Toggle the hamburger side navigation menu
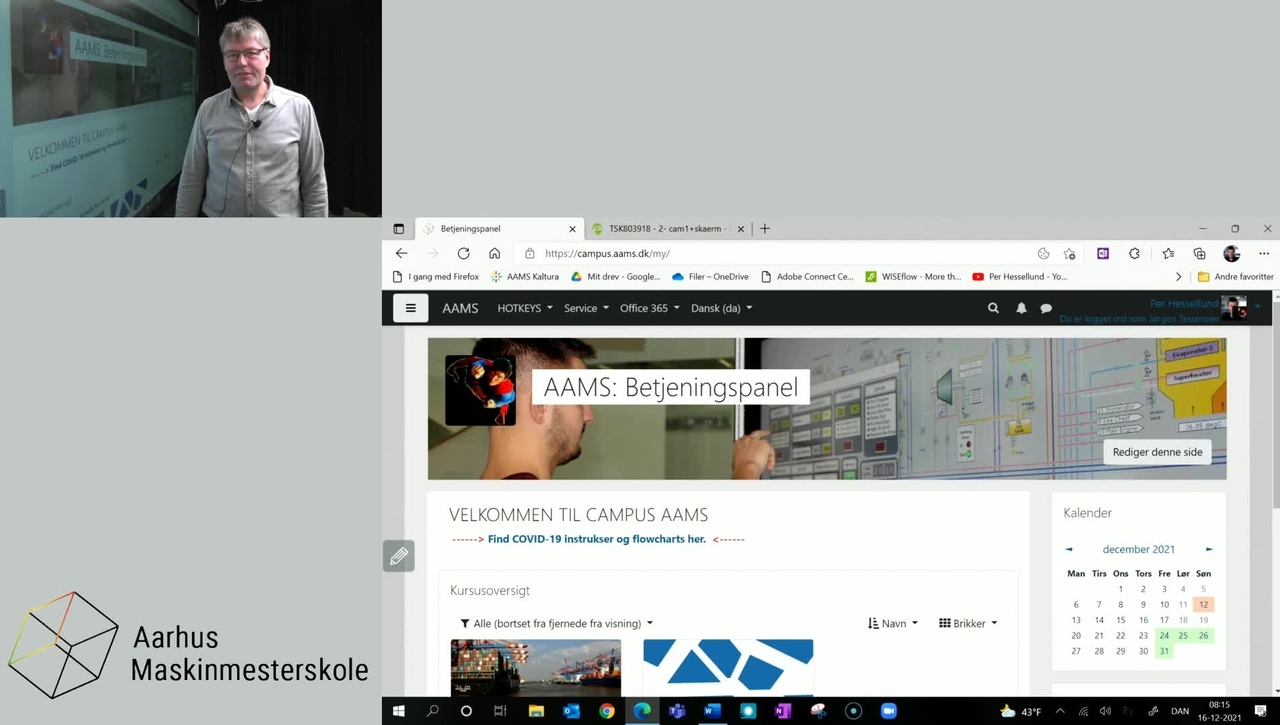The height and width of the screenshot is (725, 1280). coord(410,308)
